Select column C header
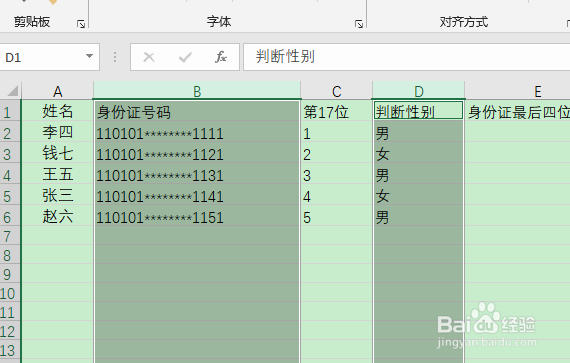This screenshot has width=570, height=363. (337, 91)
